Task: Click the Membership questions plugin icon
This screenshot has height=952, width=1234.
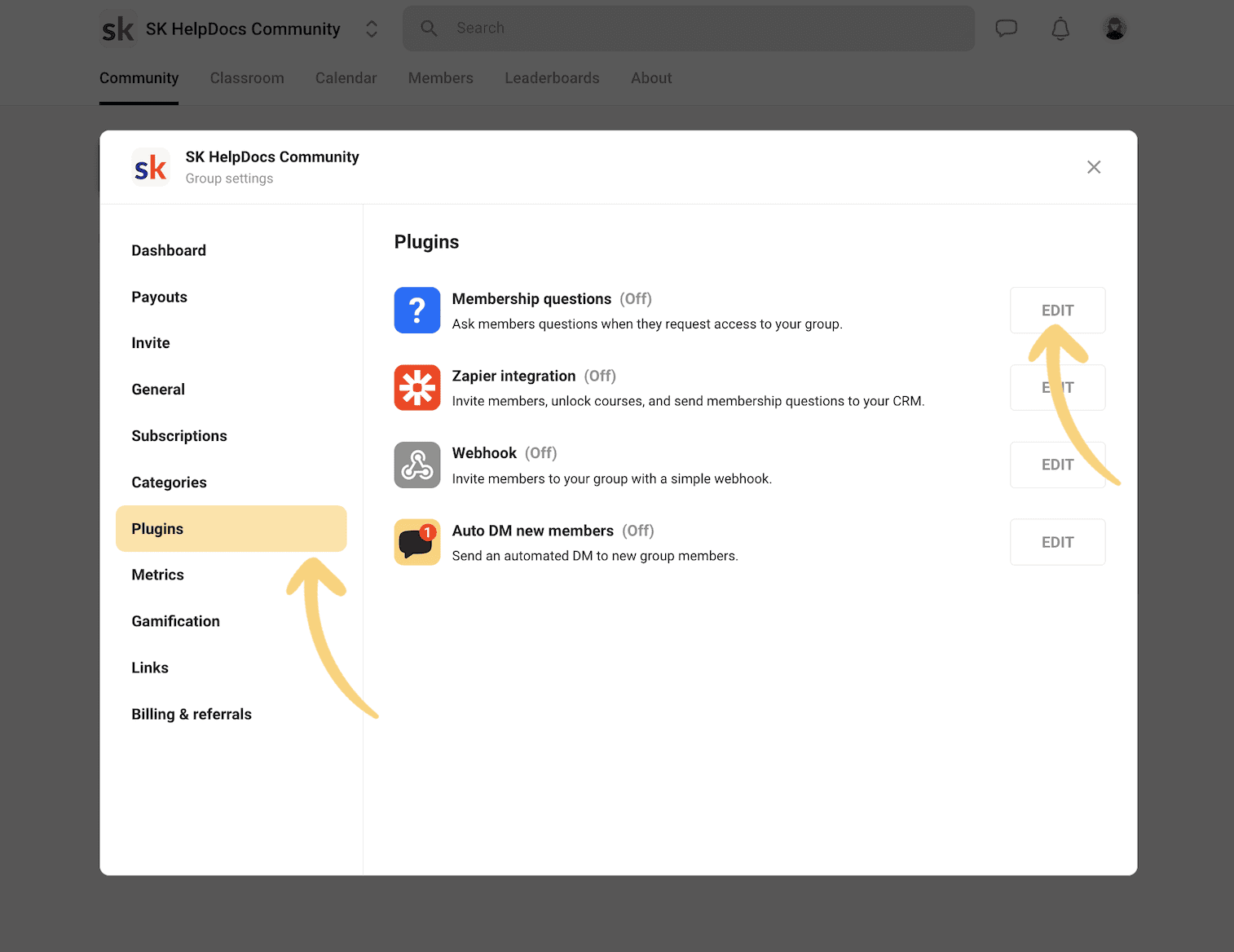Action: [416, 311]
